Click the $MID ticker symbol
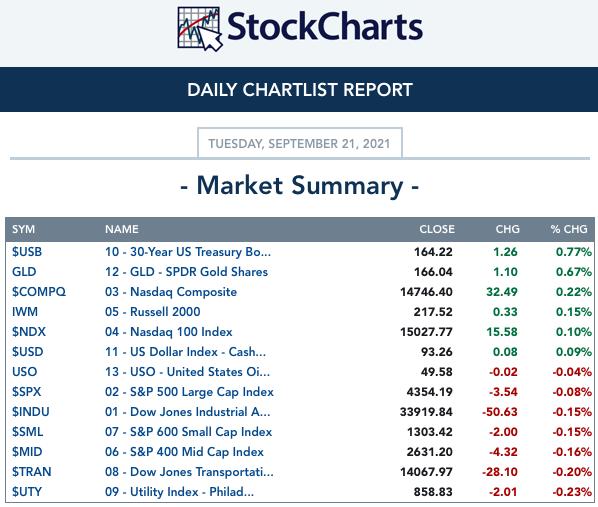 (27, 452)
